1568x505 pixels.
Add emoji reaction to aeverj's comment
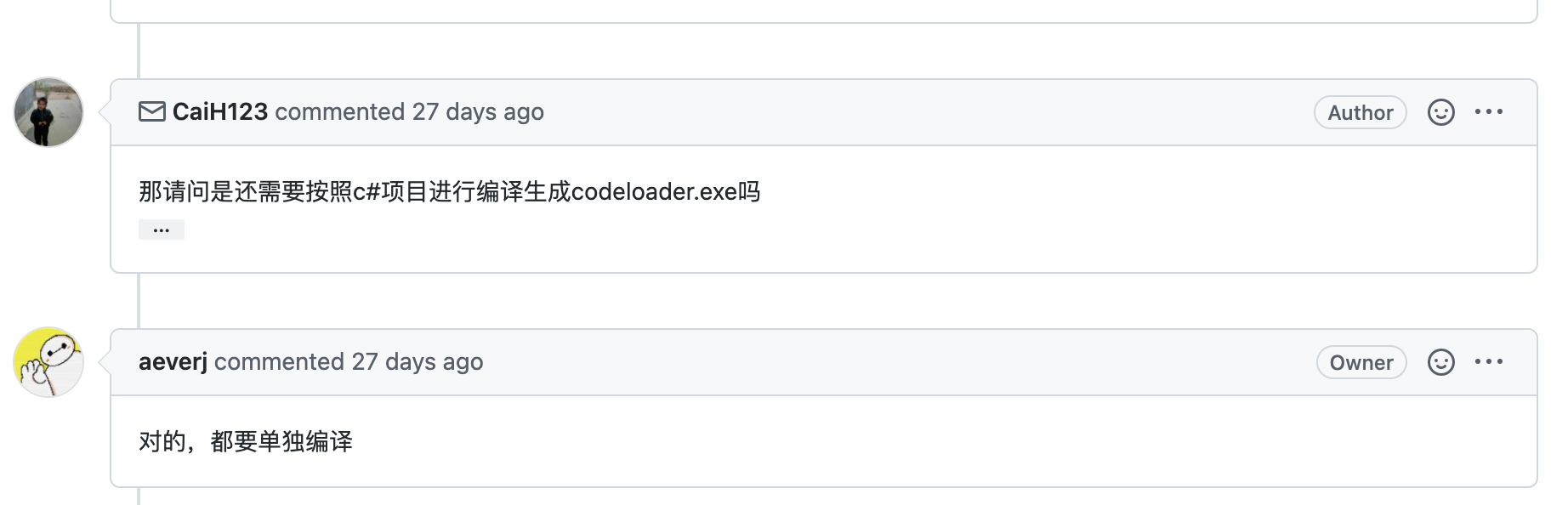pos(1440,362)
